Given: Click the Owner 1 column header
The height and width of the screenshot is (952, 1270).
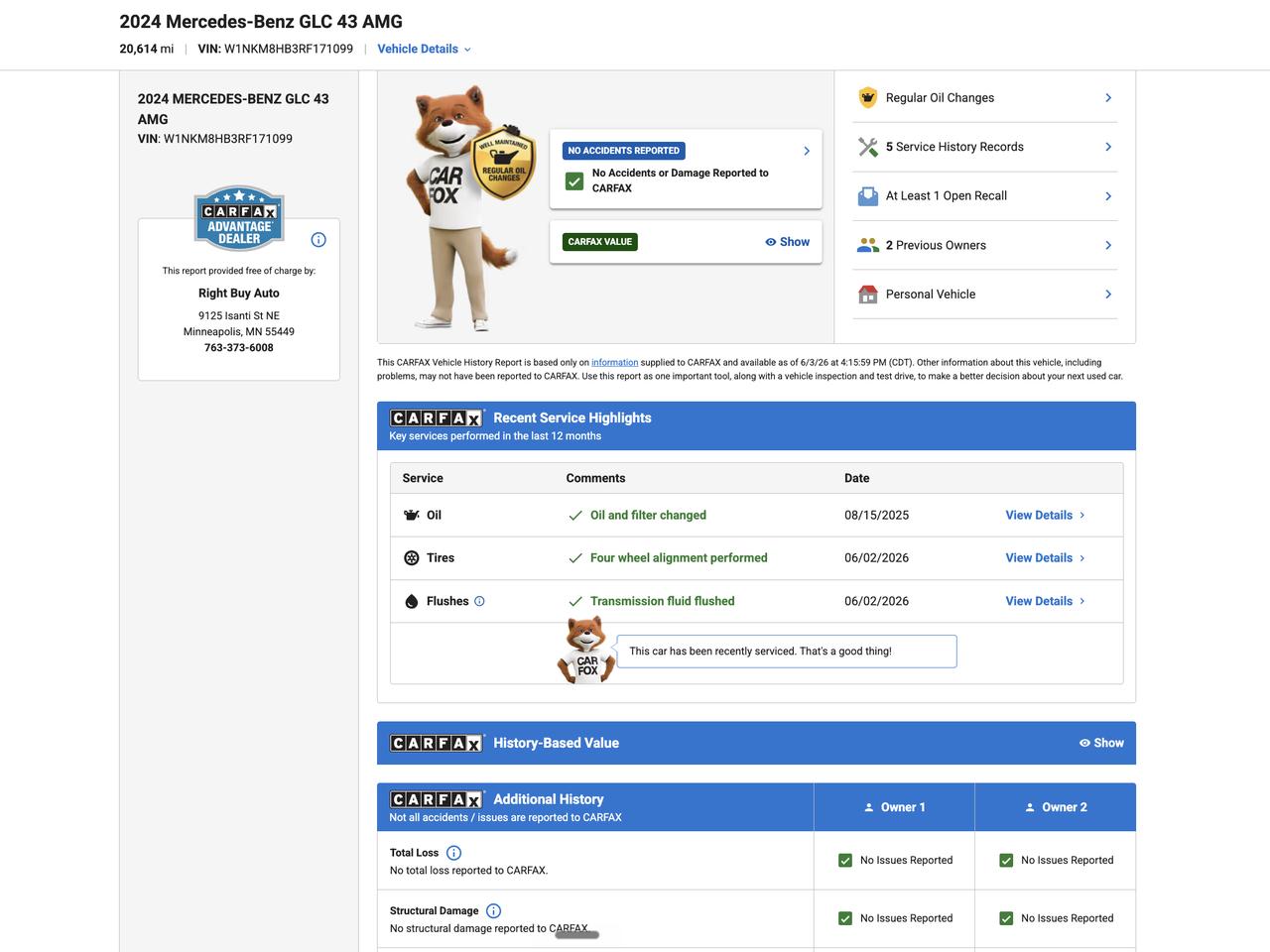Looking at the screenshot, I should (x=894, y=807).
